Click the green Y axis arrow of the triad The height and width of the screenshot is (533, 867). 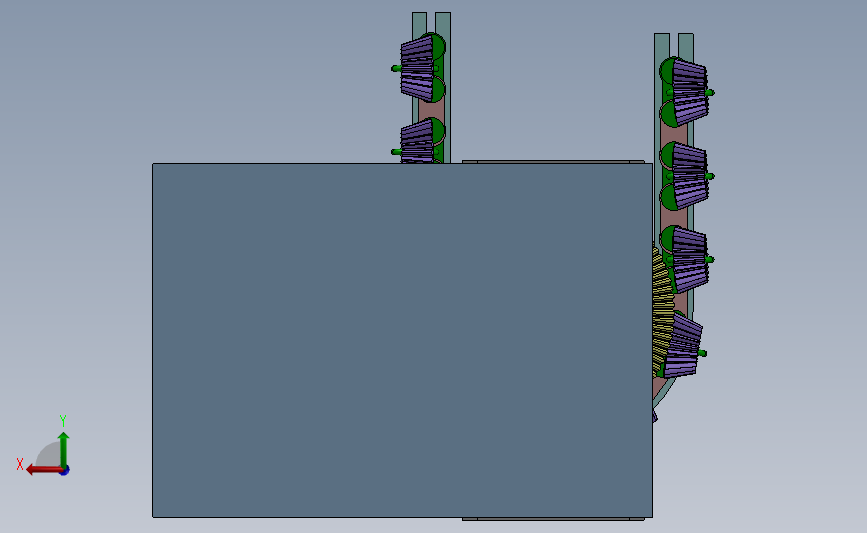64,450
